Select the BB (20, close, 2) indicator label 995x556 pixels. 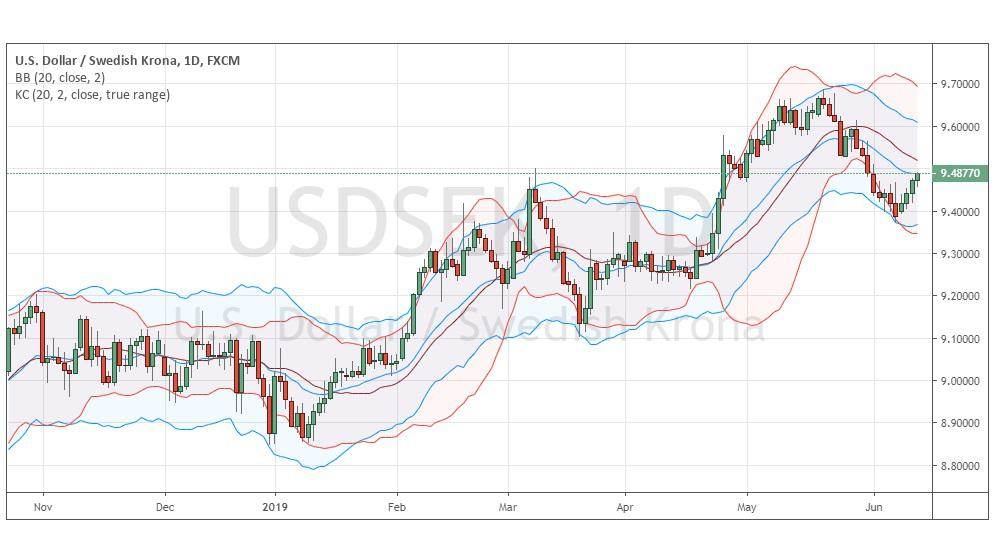[61, 78]
